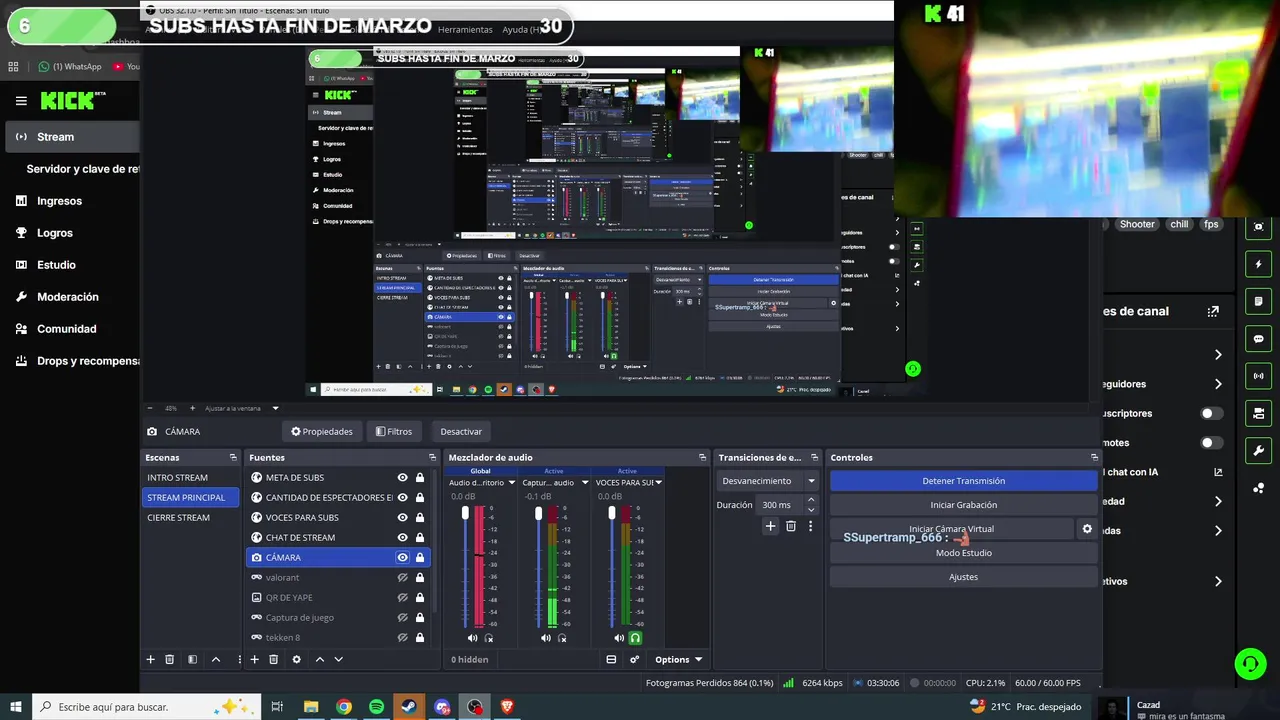Open Propiedades for the CÁMARA source
The image size is (1280, 720).
[322, 432]
